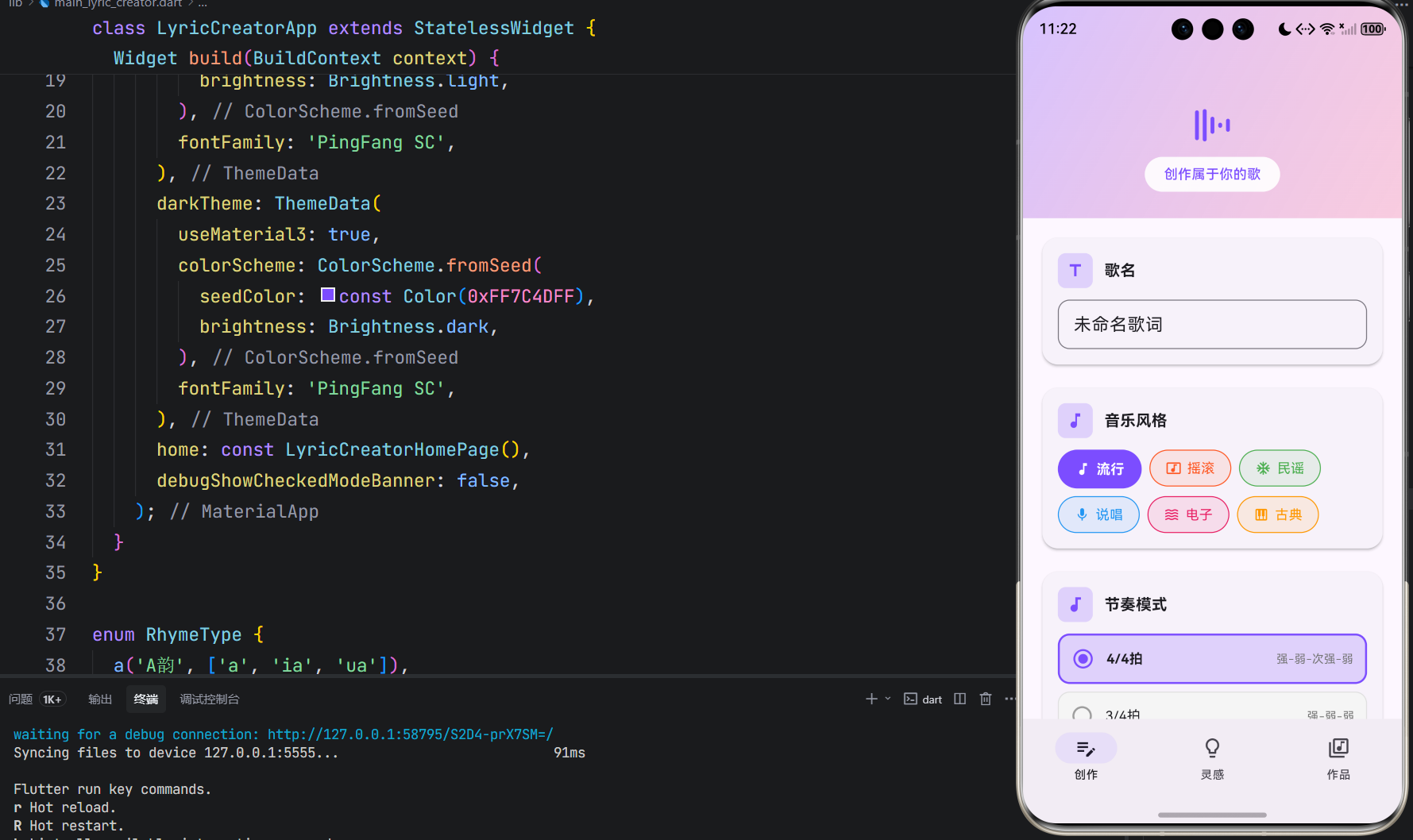Click the phone's bottom home gesture bar
The height and width of the screenshot is (840, 1413).
tap(1212, 815)
